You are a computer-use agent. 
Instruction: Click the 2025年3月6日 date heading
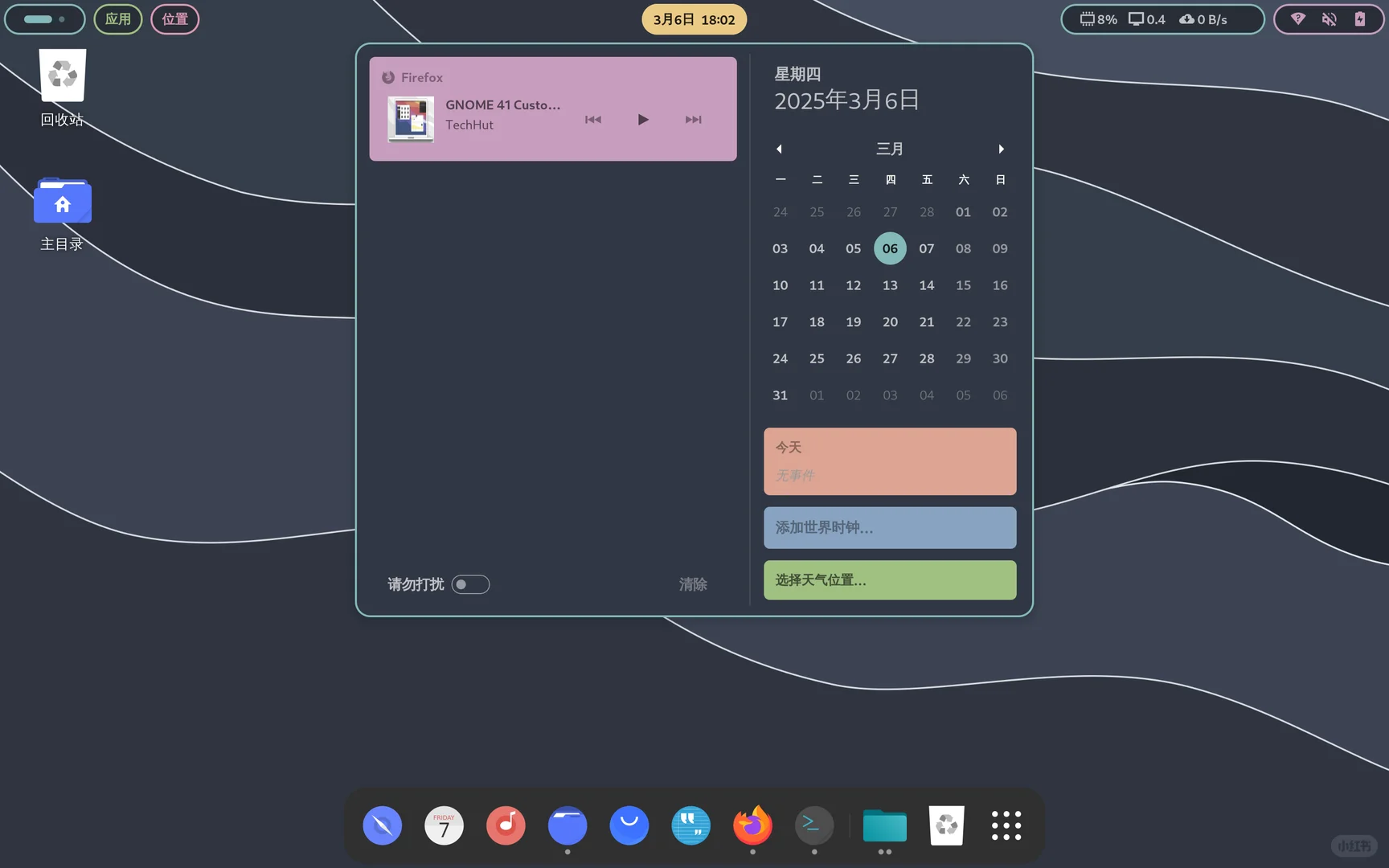846,100
